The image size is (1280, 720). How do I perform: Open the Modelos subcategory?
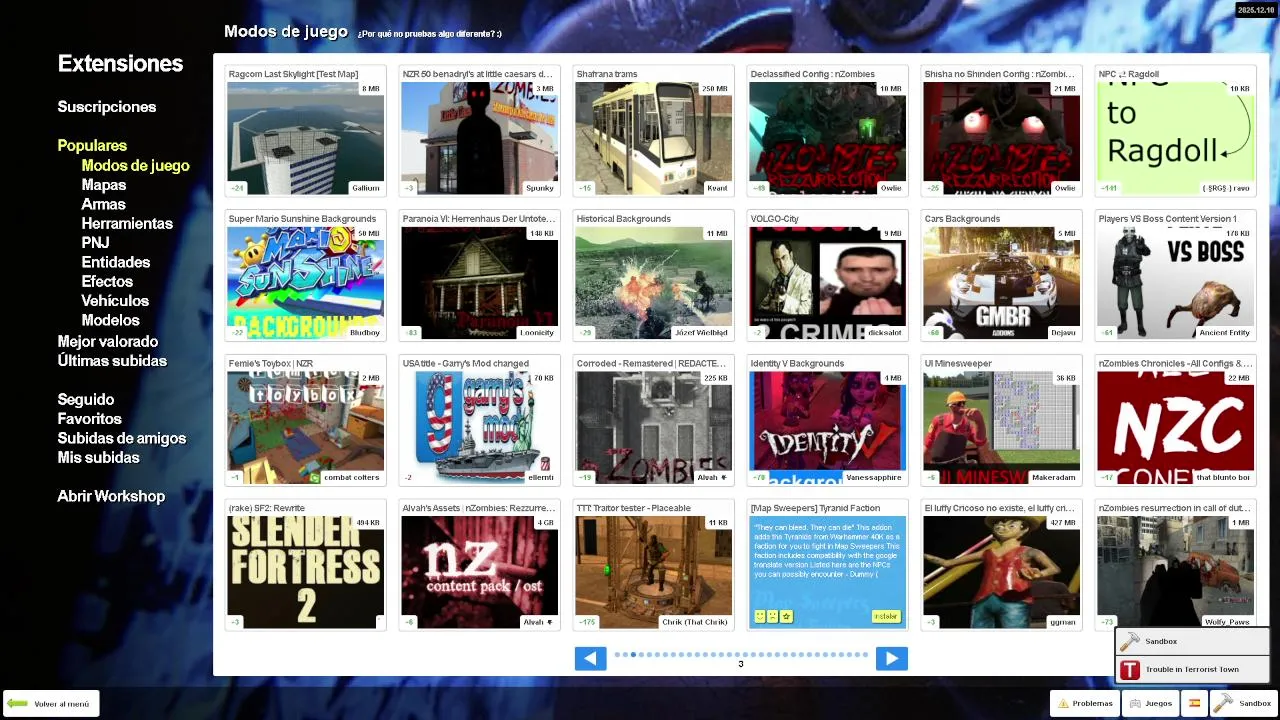(110, 320)
